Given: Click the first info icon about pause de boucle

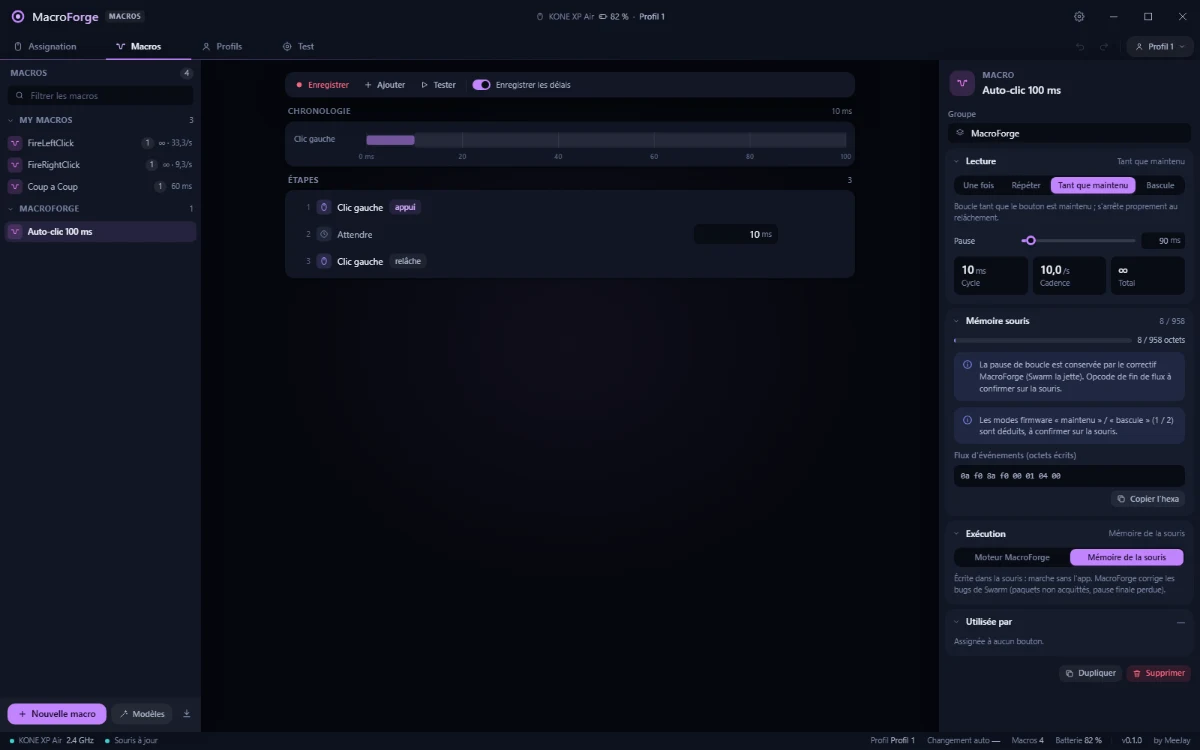Looking at the screenshot, I should point(967,365).
